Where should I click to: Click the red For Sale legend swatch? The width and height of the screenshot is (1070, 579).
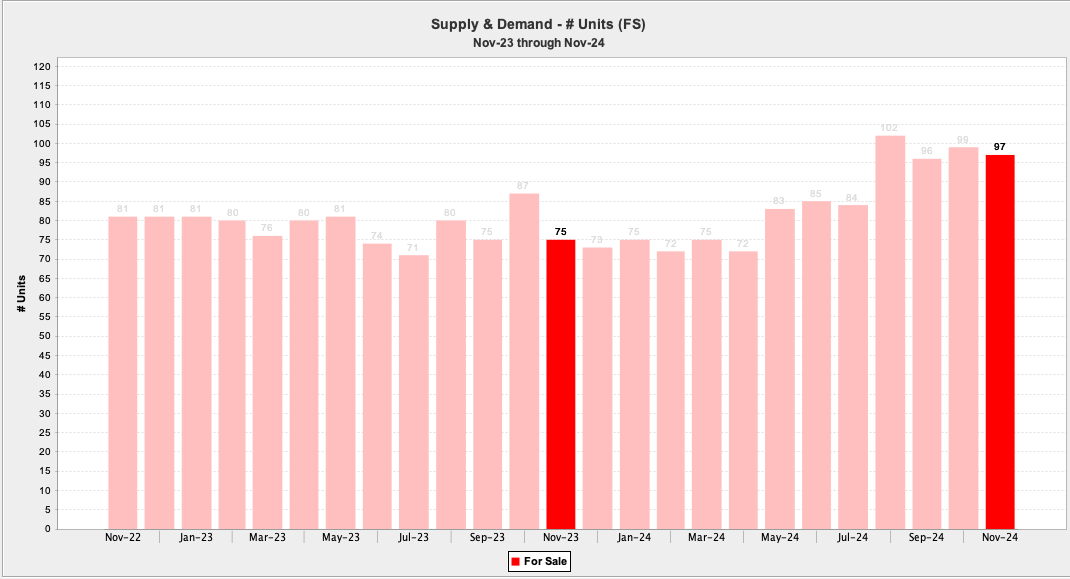[515, 562]
